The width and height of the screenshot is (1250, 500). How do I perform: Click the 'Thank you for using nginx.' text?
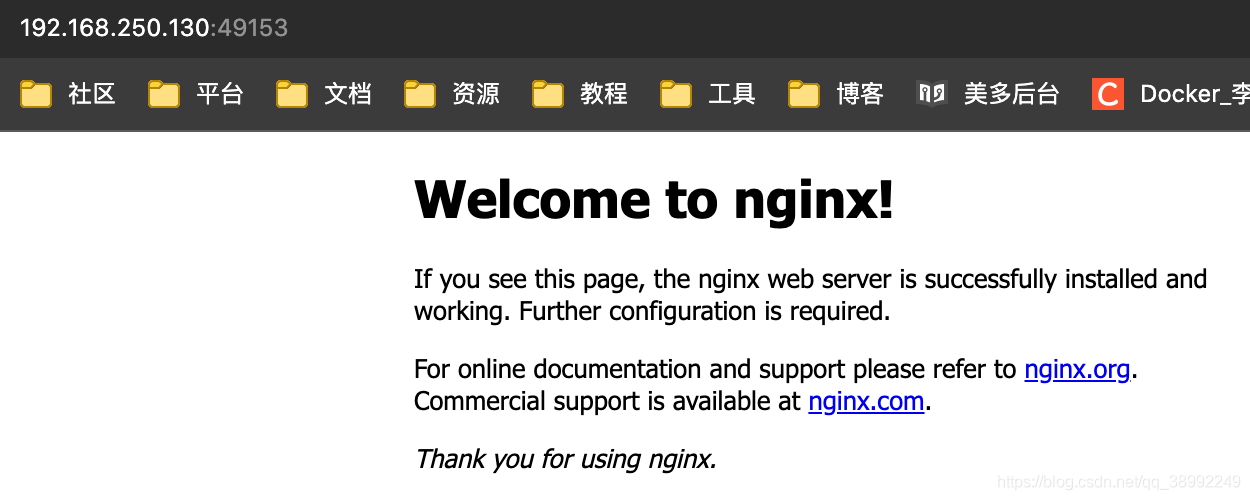565,460
